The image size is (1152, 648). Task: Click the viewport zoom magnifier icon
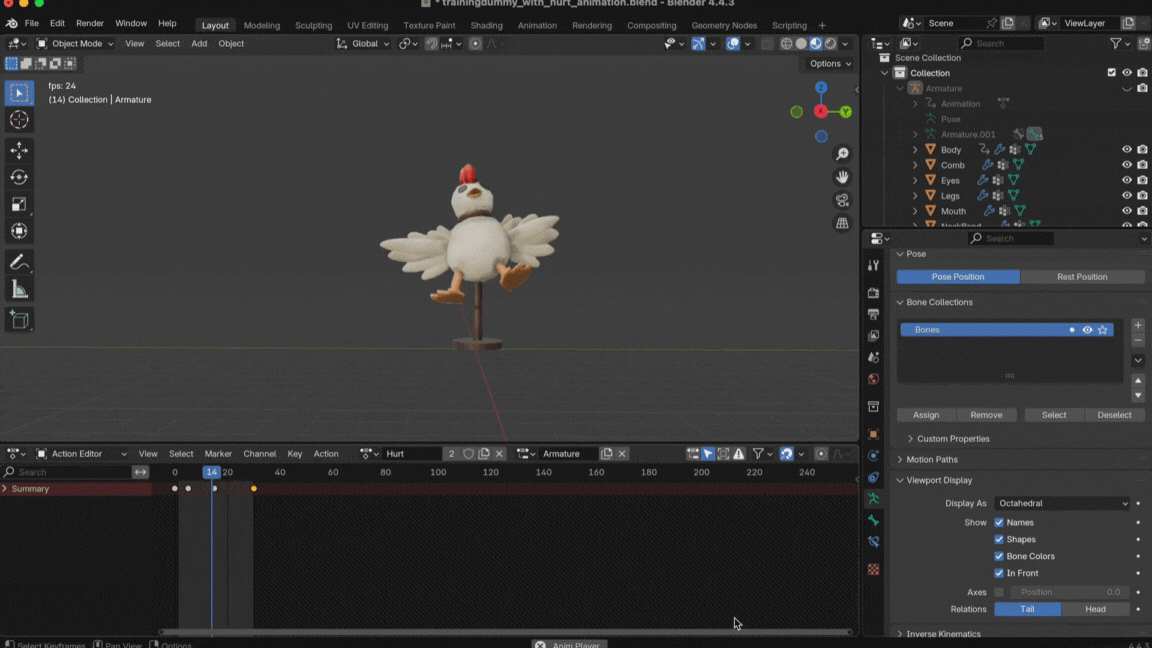(842, 154)
